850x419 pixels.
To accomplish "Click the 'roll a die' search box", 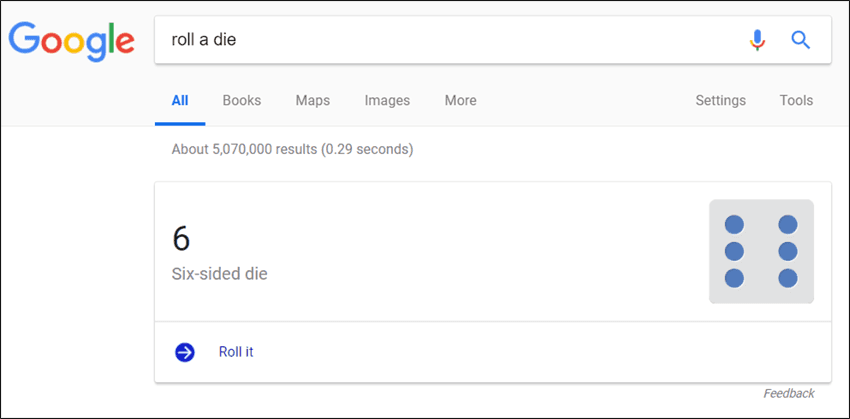I will 493,40.
